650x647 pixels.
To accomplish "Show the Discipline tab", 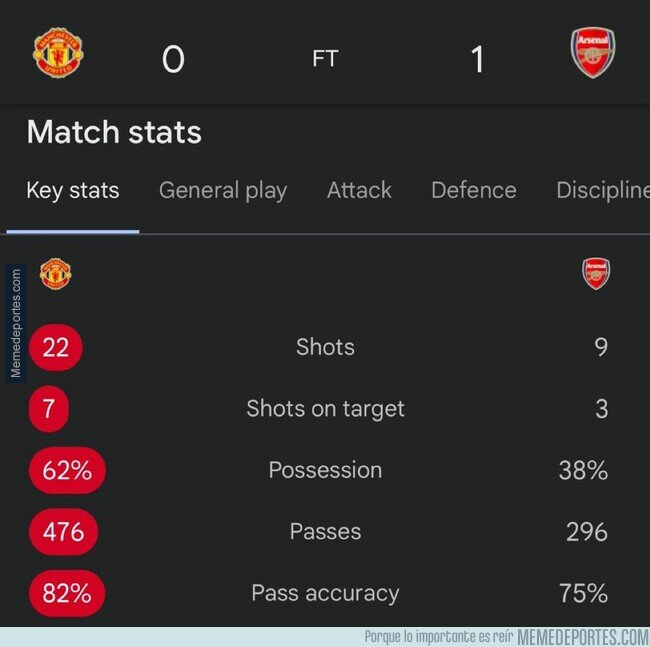I will tap(603, 191).
